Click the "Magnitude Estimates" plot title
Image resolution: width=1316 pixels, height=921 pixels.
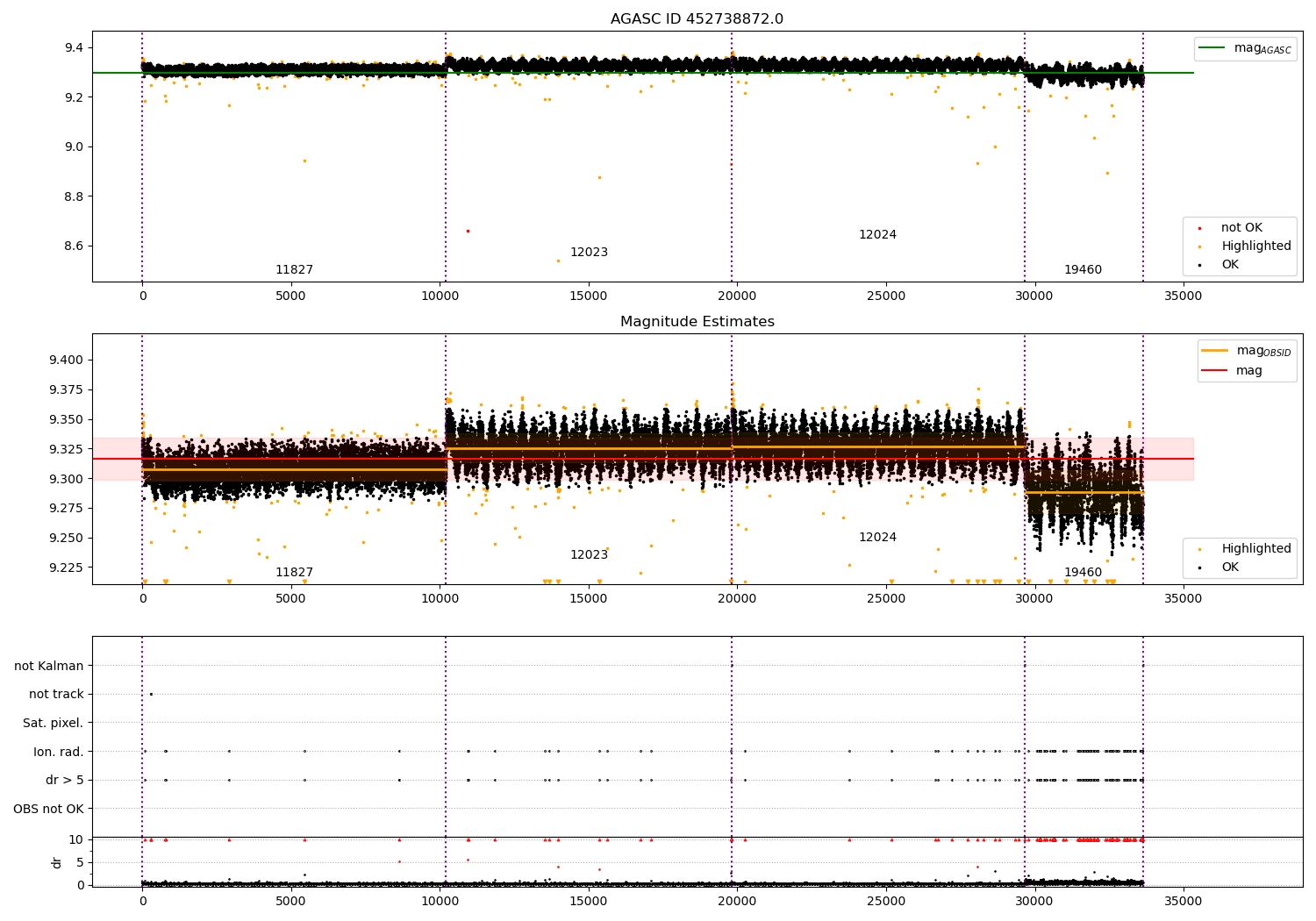point(697,322)
